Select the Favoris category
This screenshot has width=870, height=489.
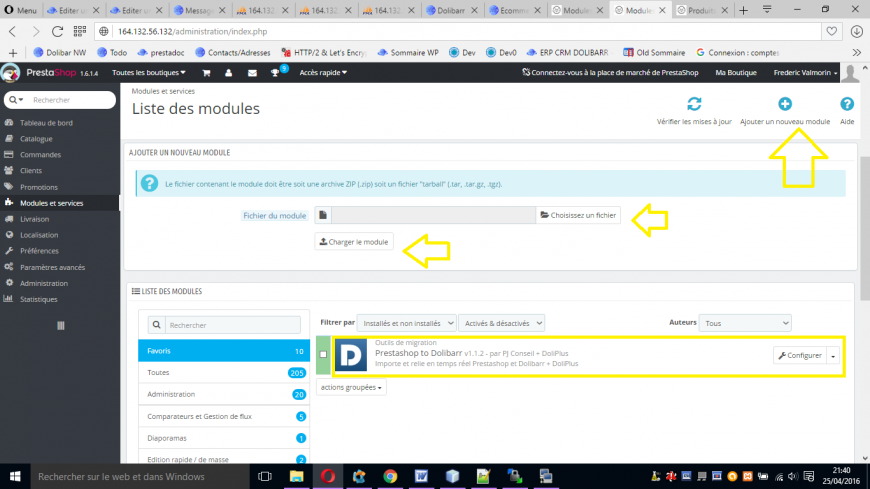(224, 351)
